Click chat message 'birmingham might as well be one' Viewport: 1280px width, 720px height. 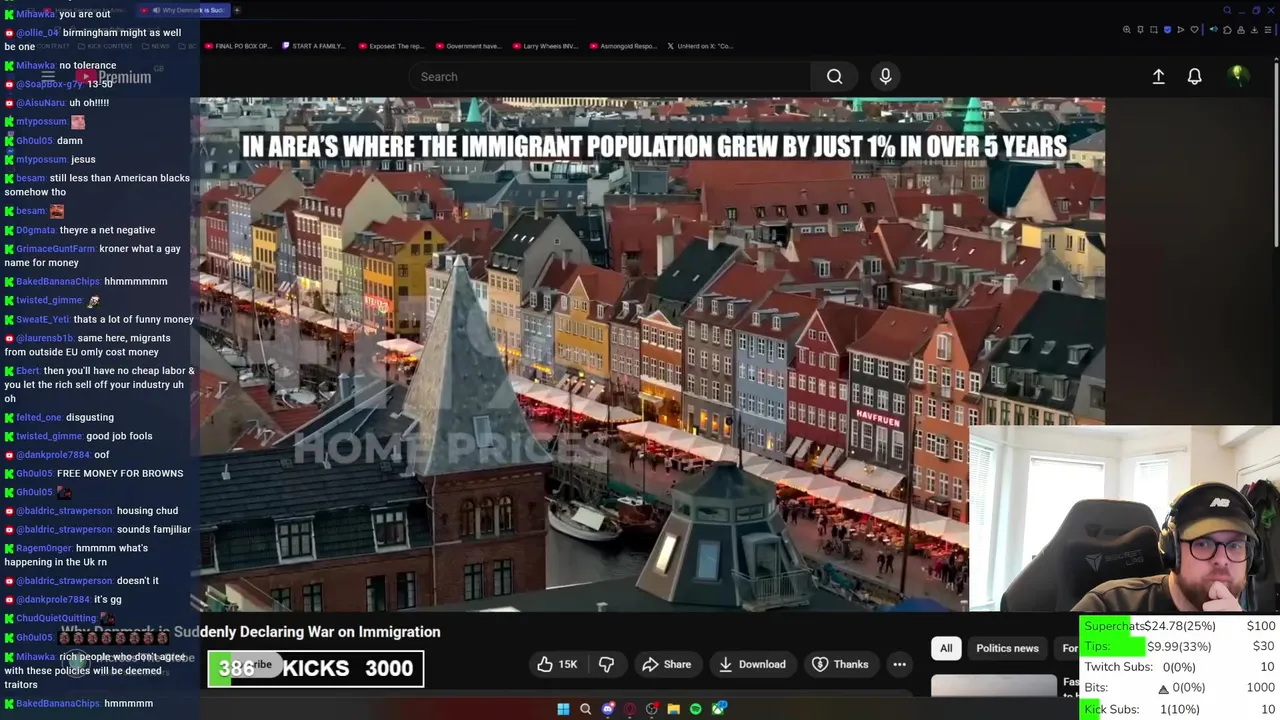91,39
